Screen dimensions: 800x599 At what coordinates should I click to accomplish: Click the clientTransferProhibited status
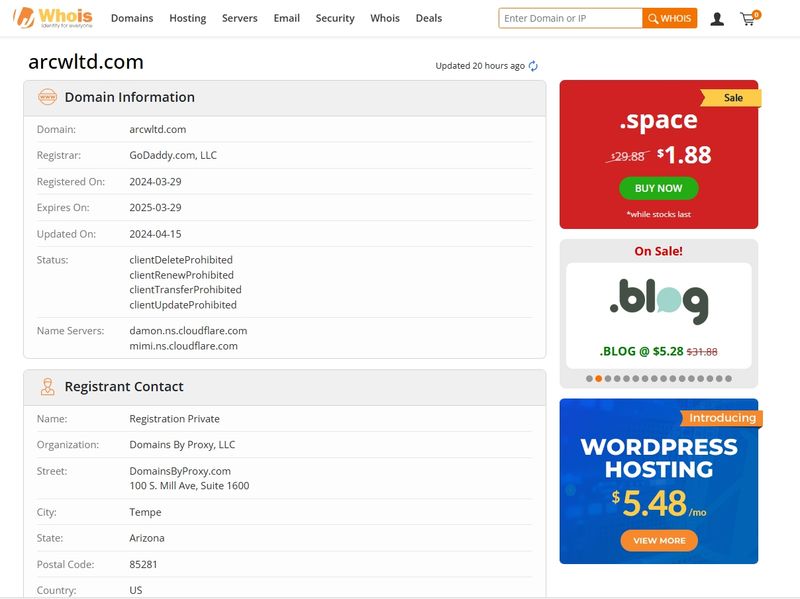[185, 290]
